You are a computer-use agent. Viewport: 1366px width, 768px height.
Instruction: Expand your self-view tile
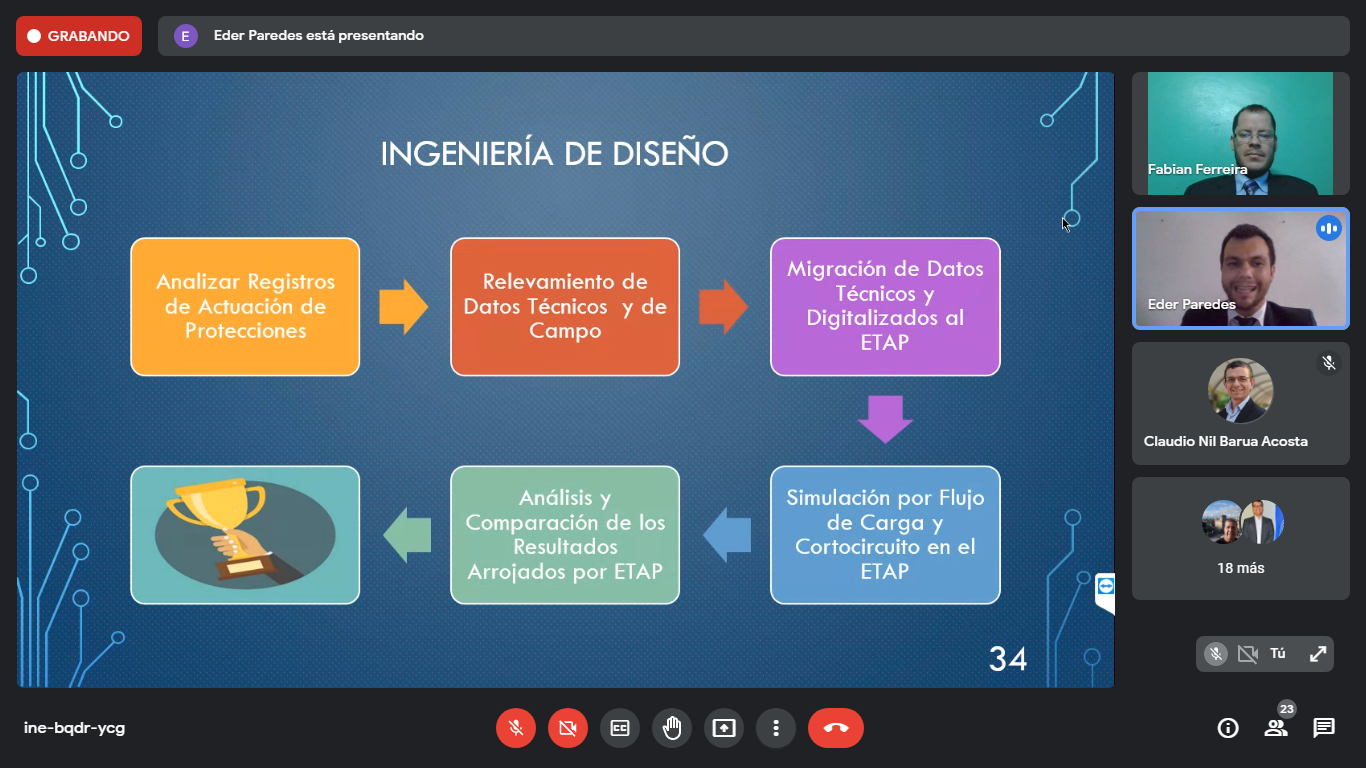(x=1318, y=654)
